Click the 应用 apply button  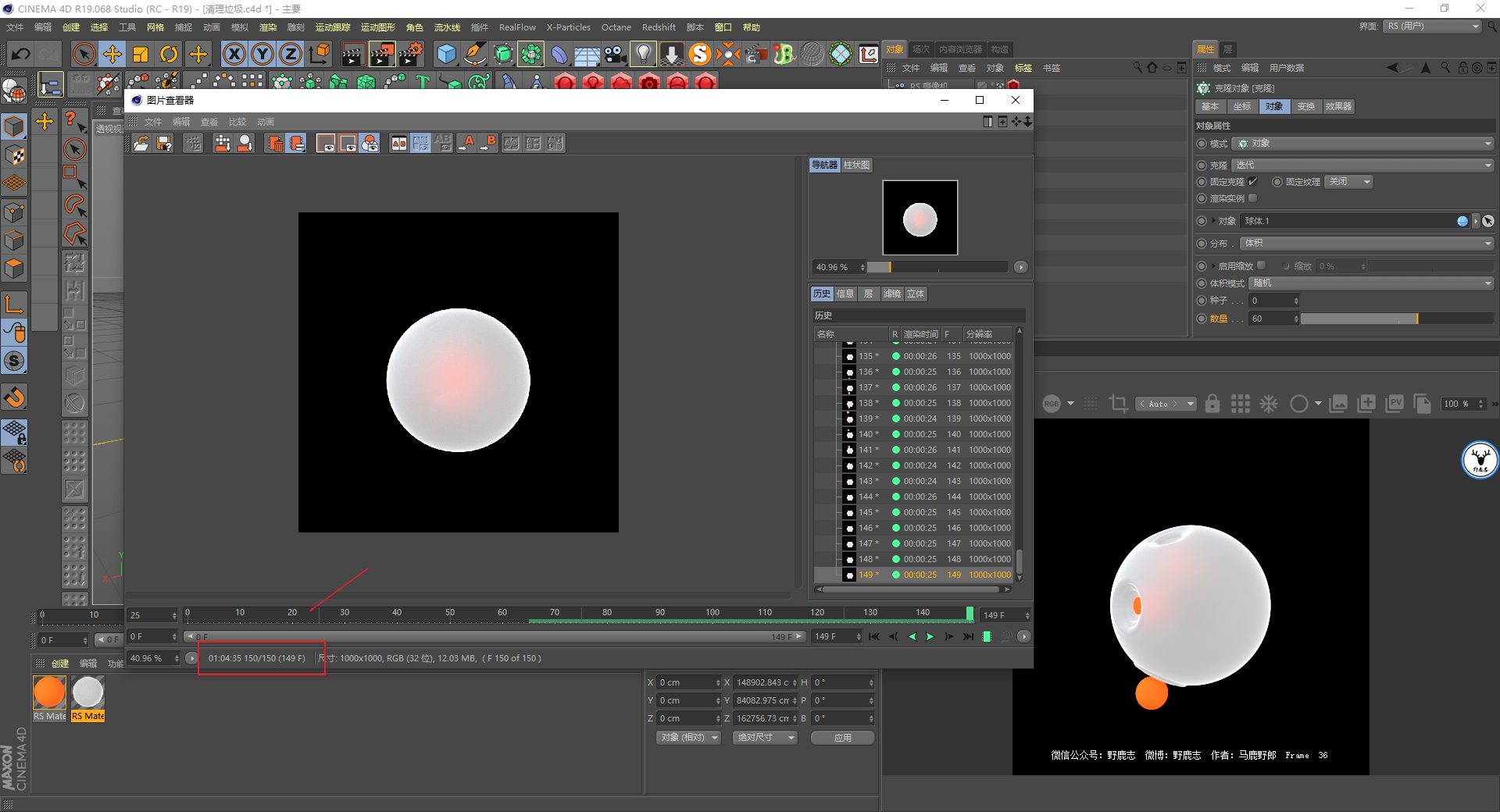pyautogui.click(x=842, y=738)
